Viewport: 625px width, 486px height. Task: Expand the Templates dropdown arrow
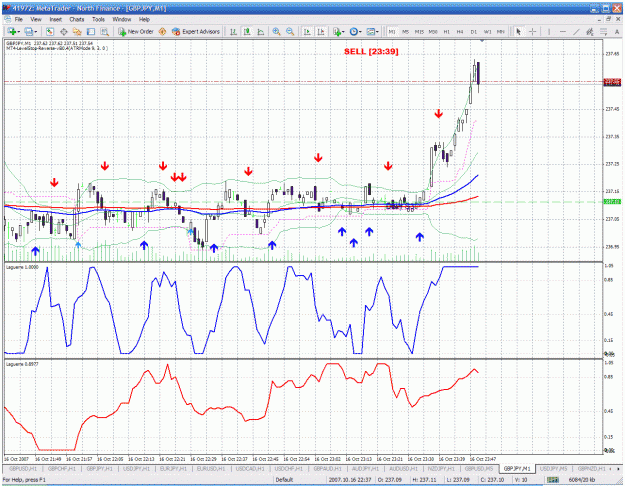(377, 32)
